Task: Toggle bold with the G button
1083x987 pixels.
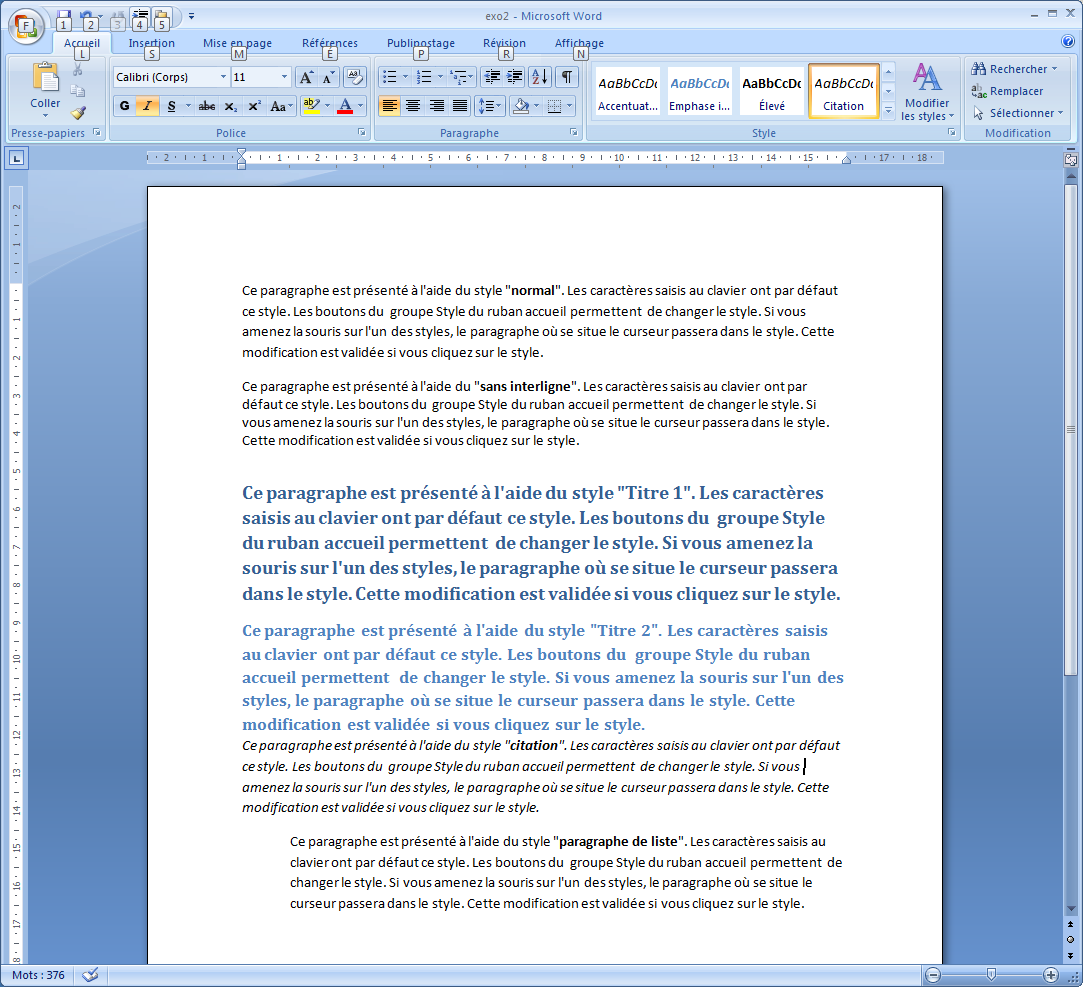Action: (124, 106)
